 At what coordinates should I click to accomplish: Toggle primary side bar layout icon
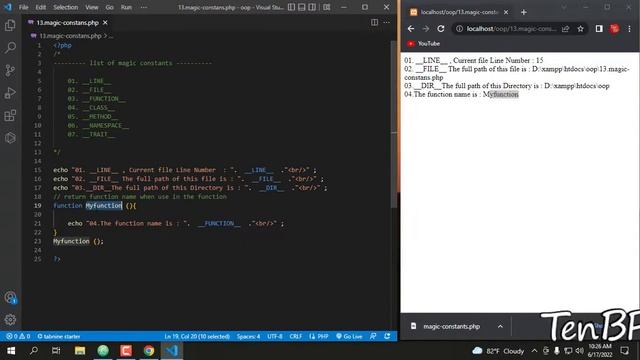pos(291,7)
